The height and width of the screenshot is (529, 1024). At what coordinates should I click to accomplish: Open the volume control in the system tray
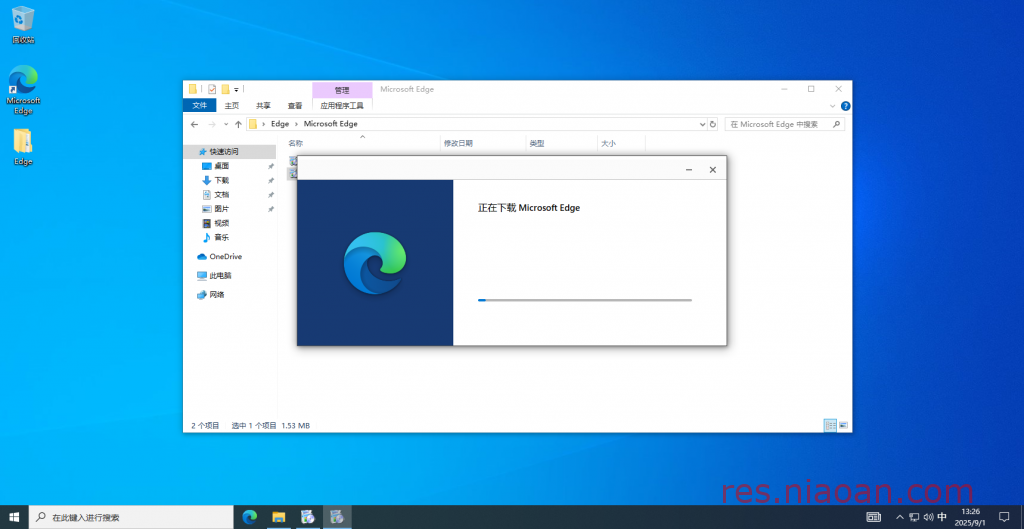(x=928, y=517)
